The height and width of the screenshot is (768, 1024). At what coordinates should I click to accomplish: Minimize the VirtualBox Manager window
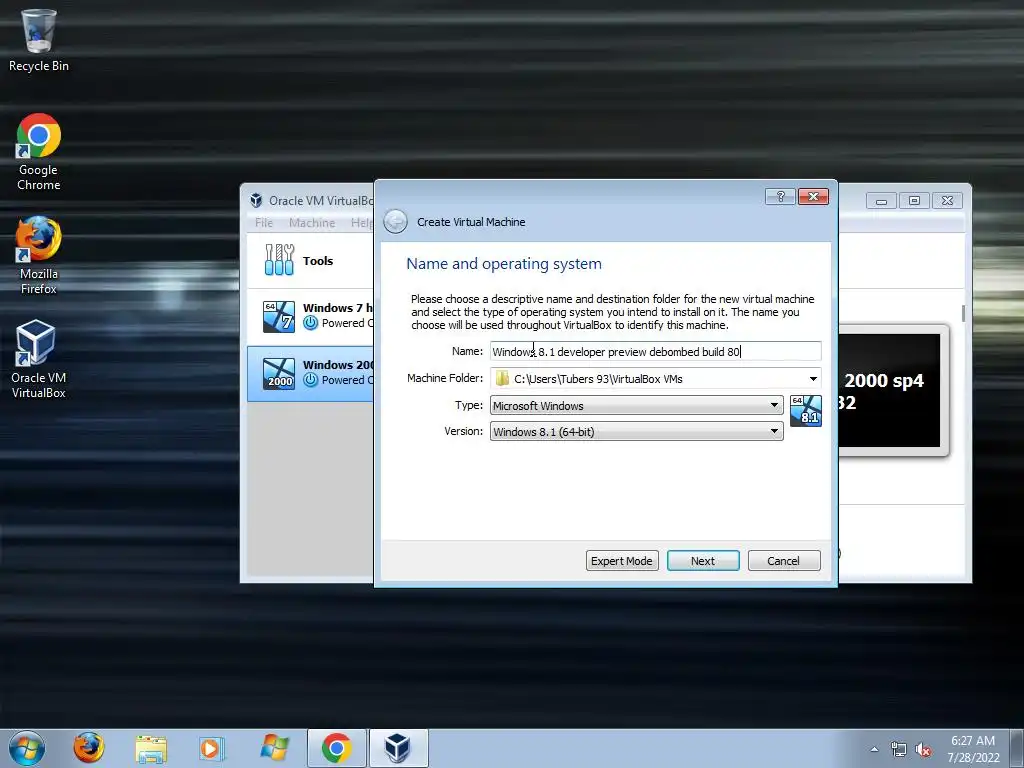[881, 200]
